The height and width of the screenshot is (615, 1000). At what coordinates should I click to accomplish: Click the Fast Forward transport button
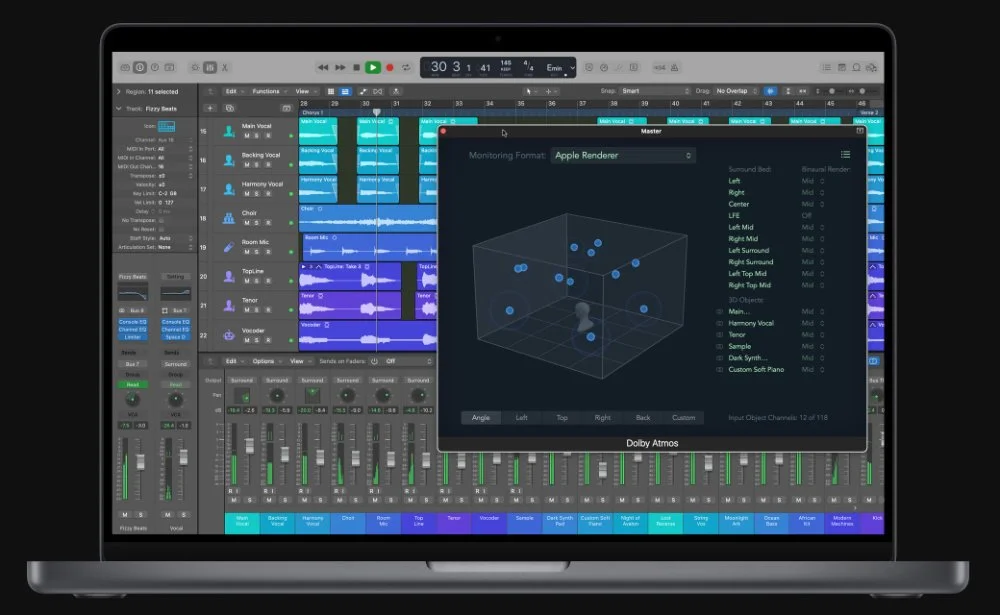coord(341,67)
